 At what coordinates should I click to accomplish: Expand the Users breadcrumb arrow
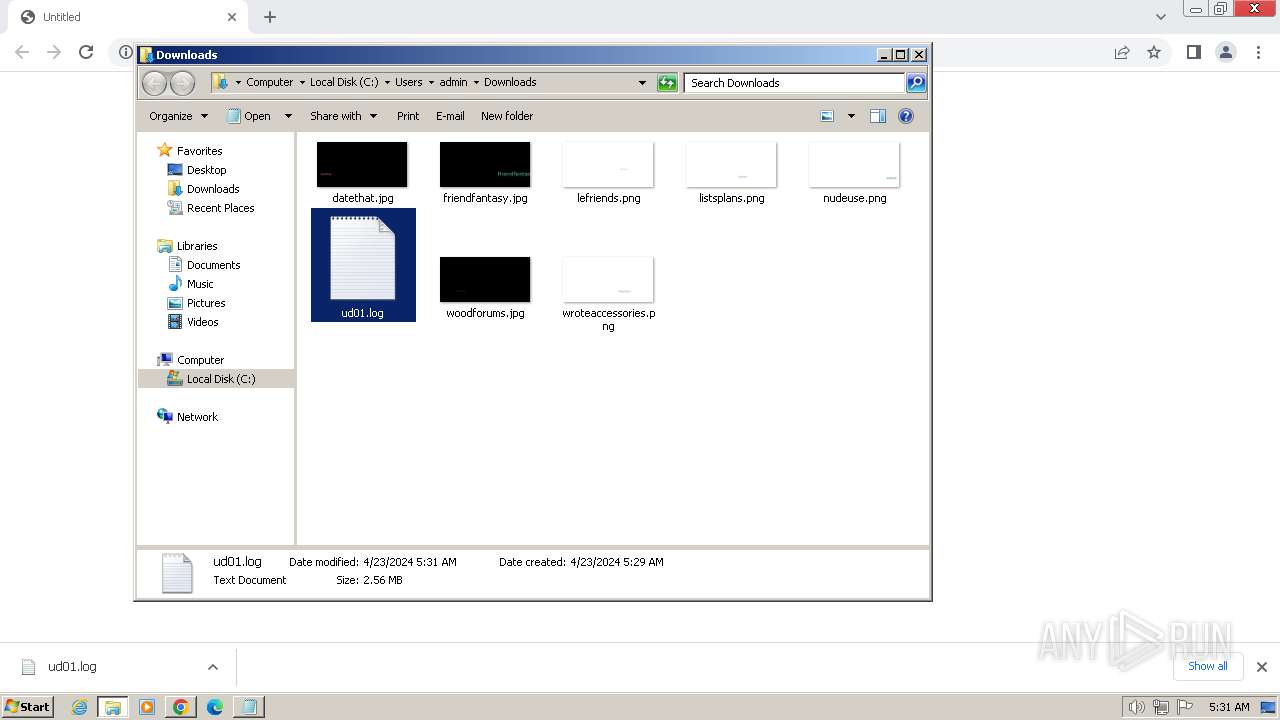click(431, 83)
